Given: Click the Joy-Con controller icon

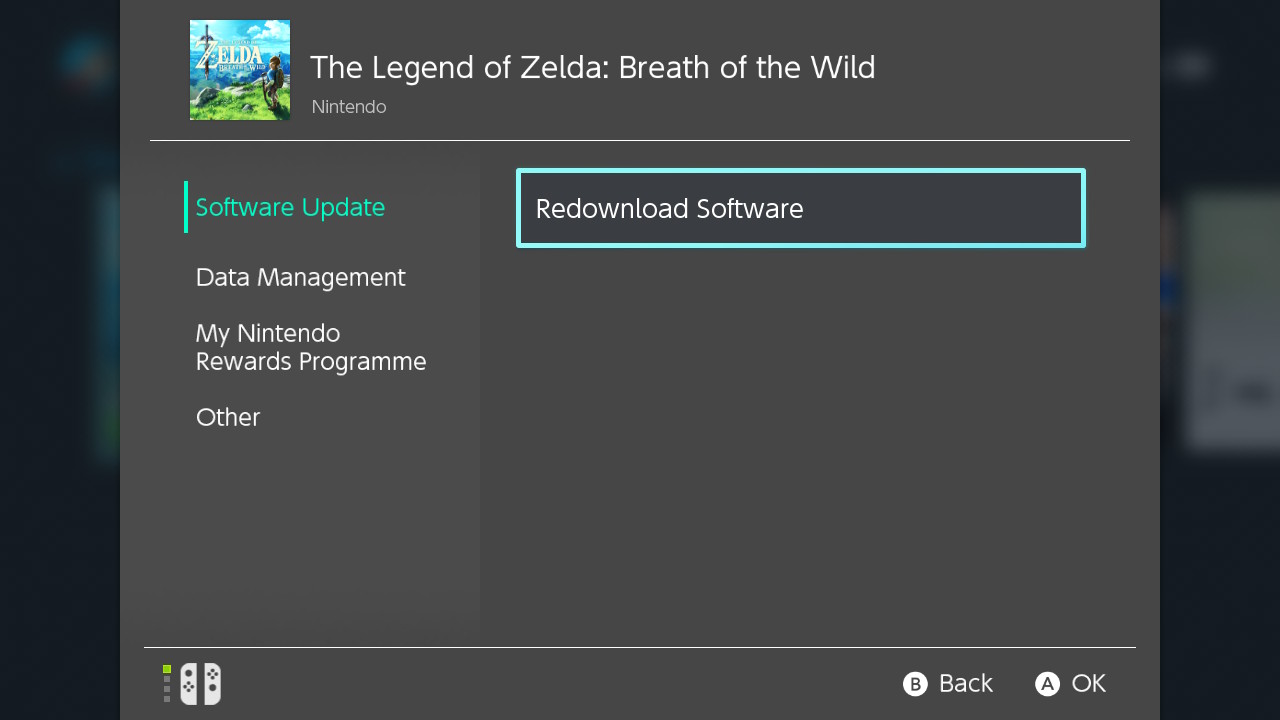Looking at the screenshot, I should [x=200, y=684].
